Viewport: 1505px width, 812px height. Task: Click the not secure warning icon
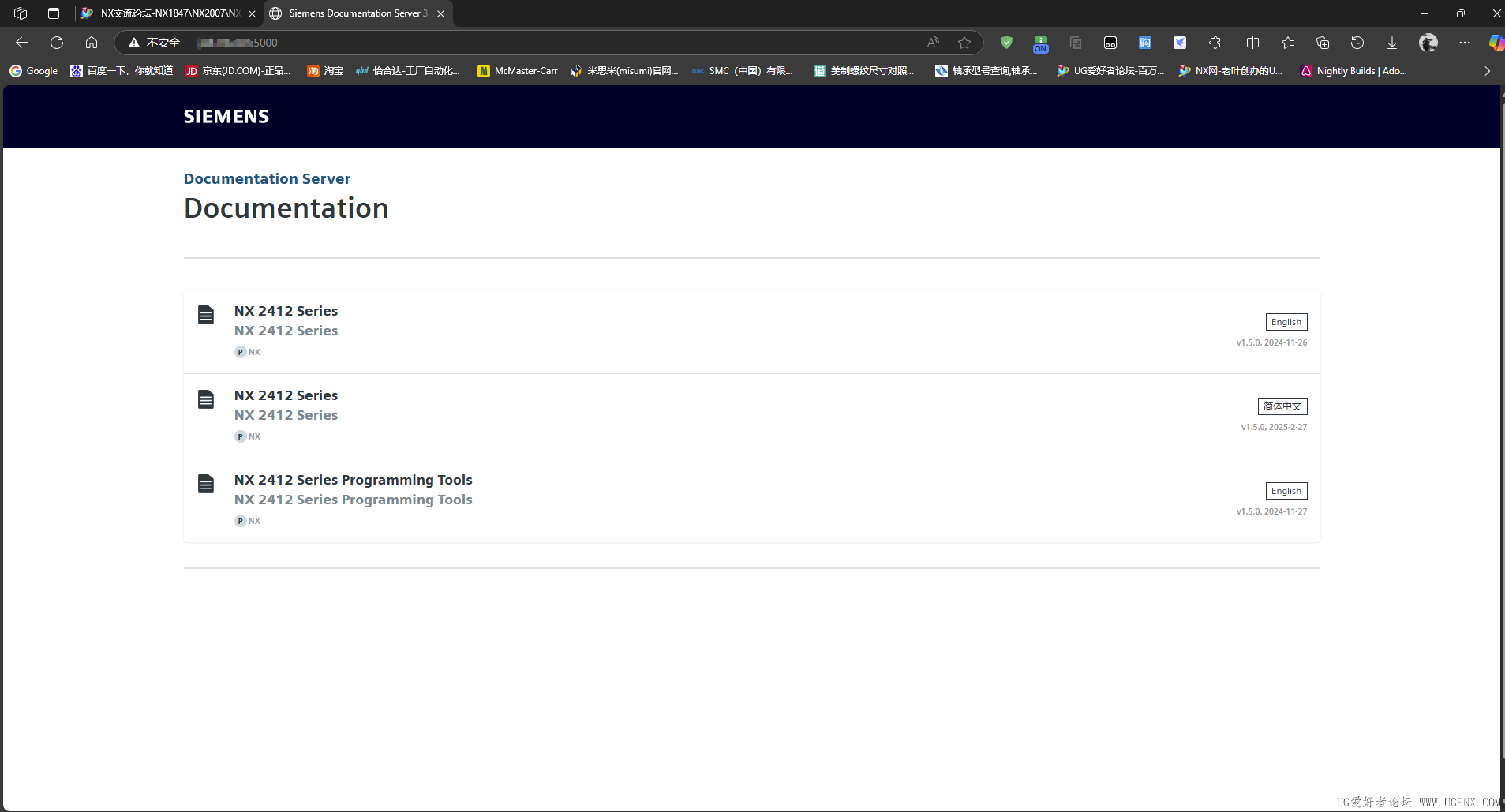[x=134, y=43]
